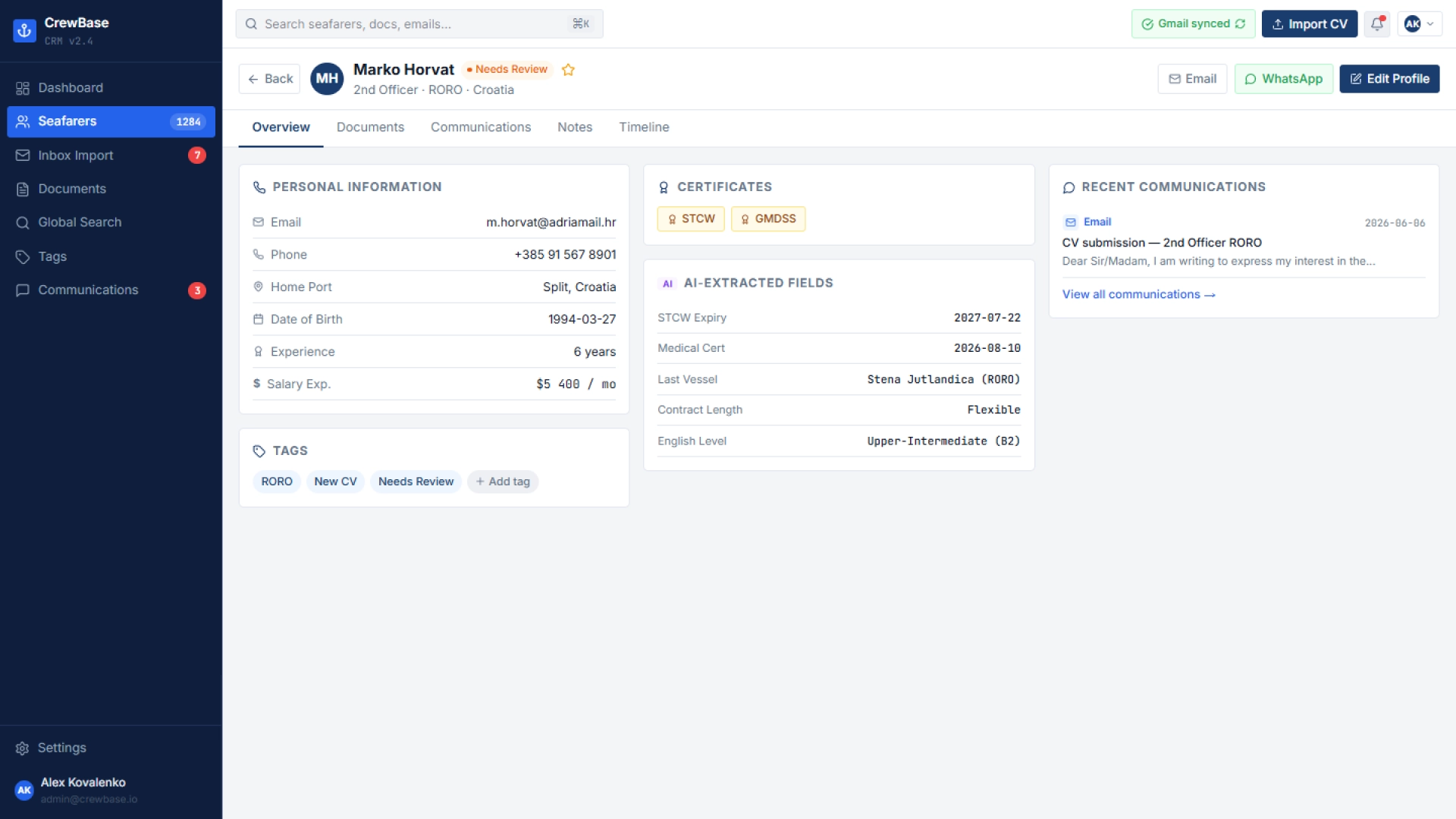Screen dimensions: 1456x819
Task: Click View all communications link
Action: pos(1138,294)
